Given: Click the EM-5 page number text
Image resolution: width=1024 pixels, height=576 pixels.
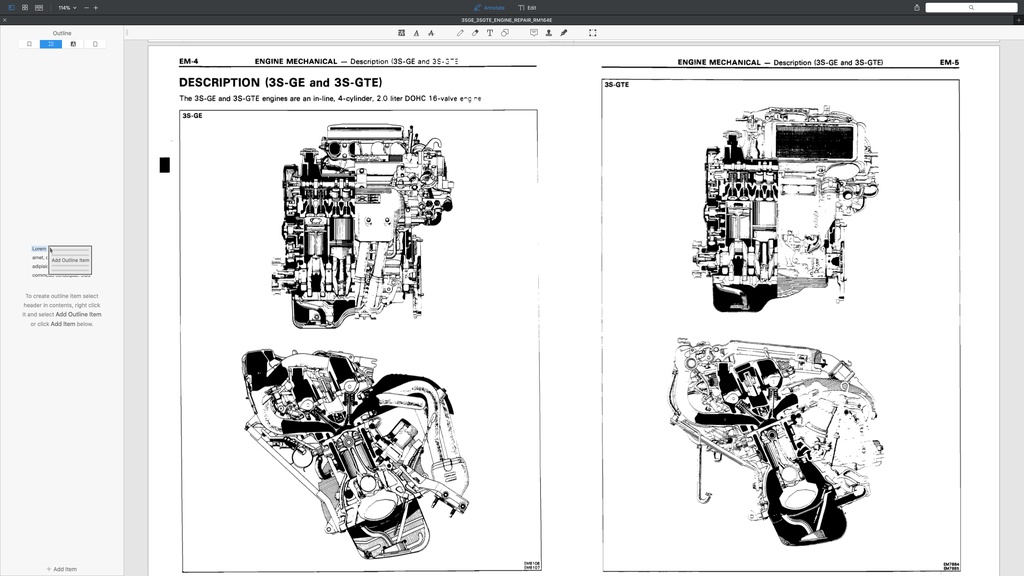Looking at the screenshot, I should tap(950, 63).
